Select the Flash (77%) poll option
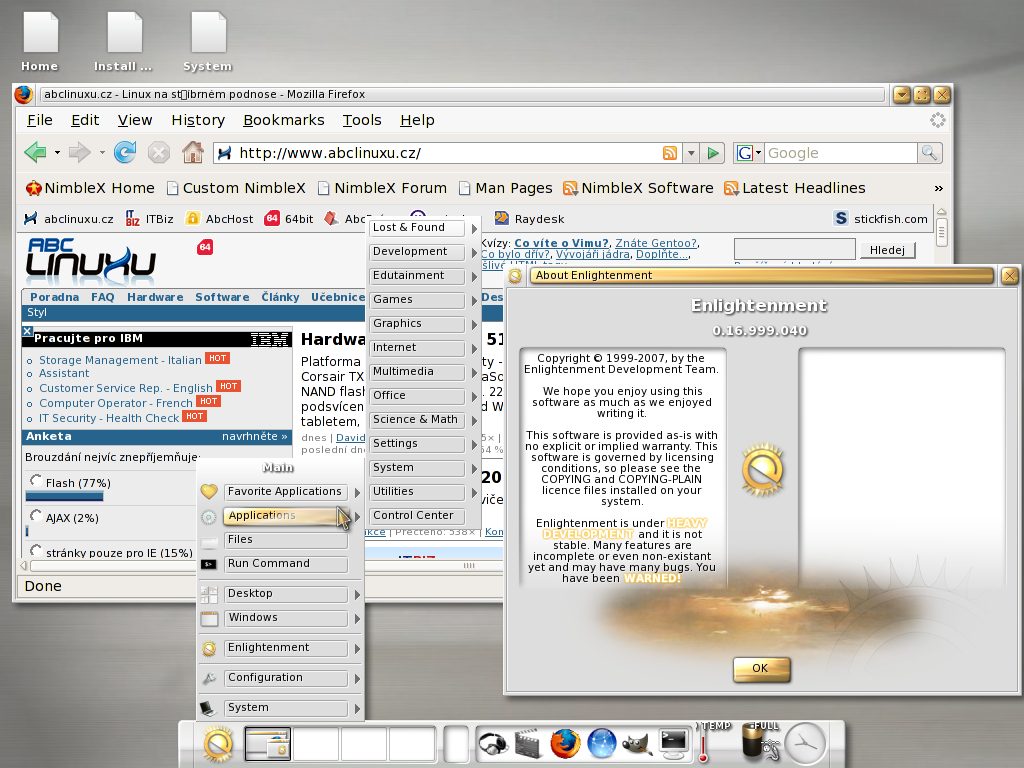Viewport: 1024px width, 768px height. tap(36, 481)
